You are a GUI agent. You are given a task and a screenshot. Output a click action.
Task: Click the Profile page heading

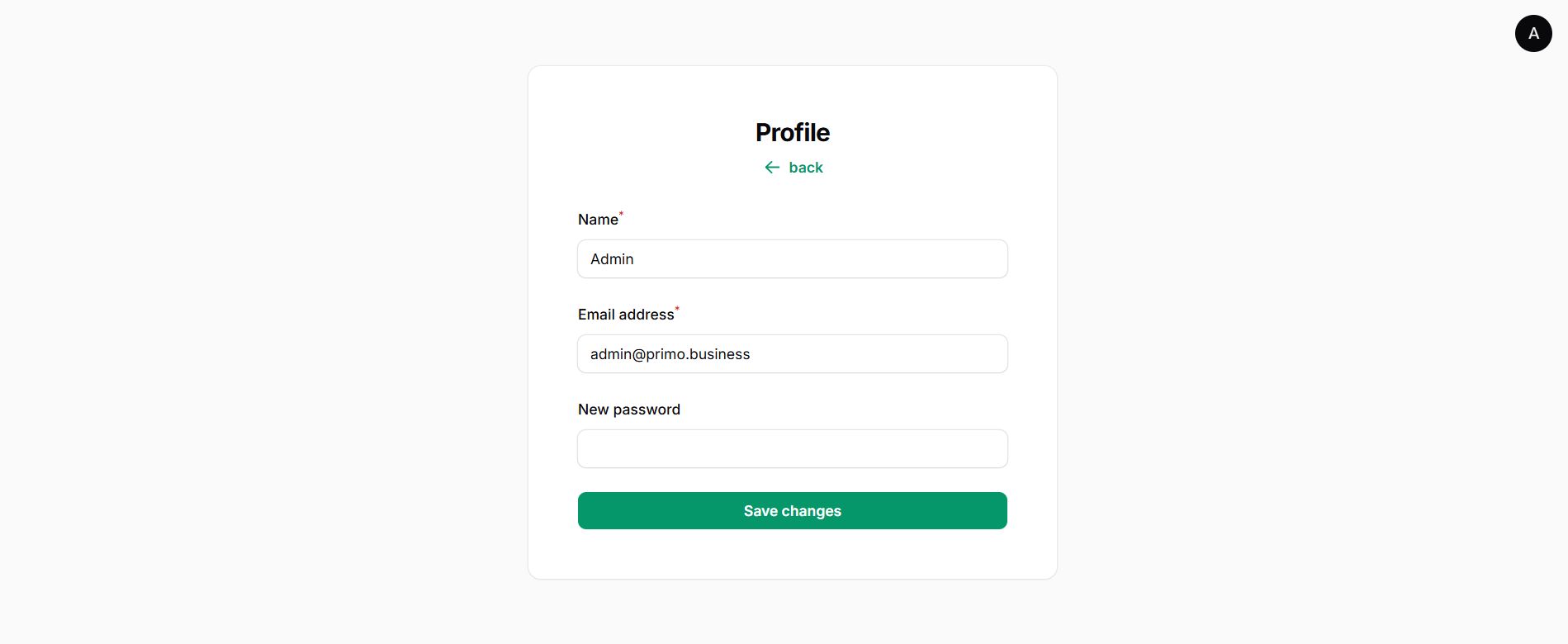793,132
